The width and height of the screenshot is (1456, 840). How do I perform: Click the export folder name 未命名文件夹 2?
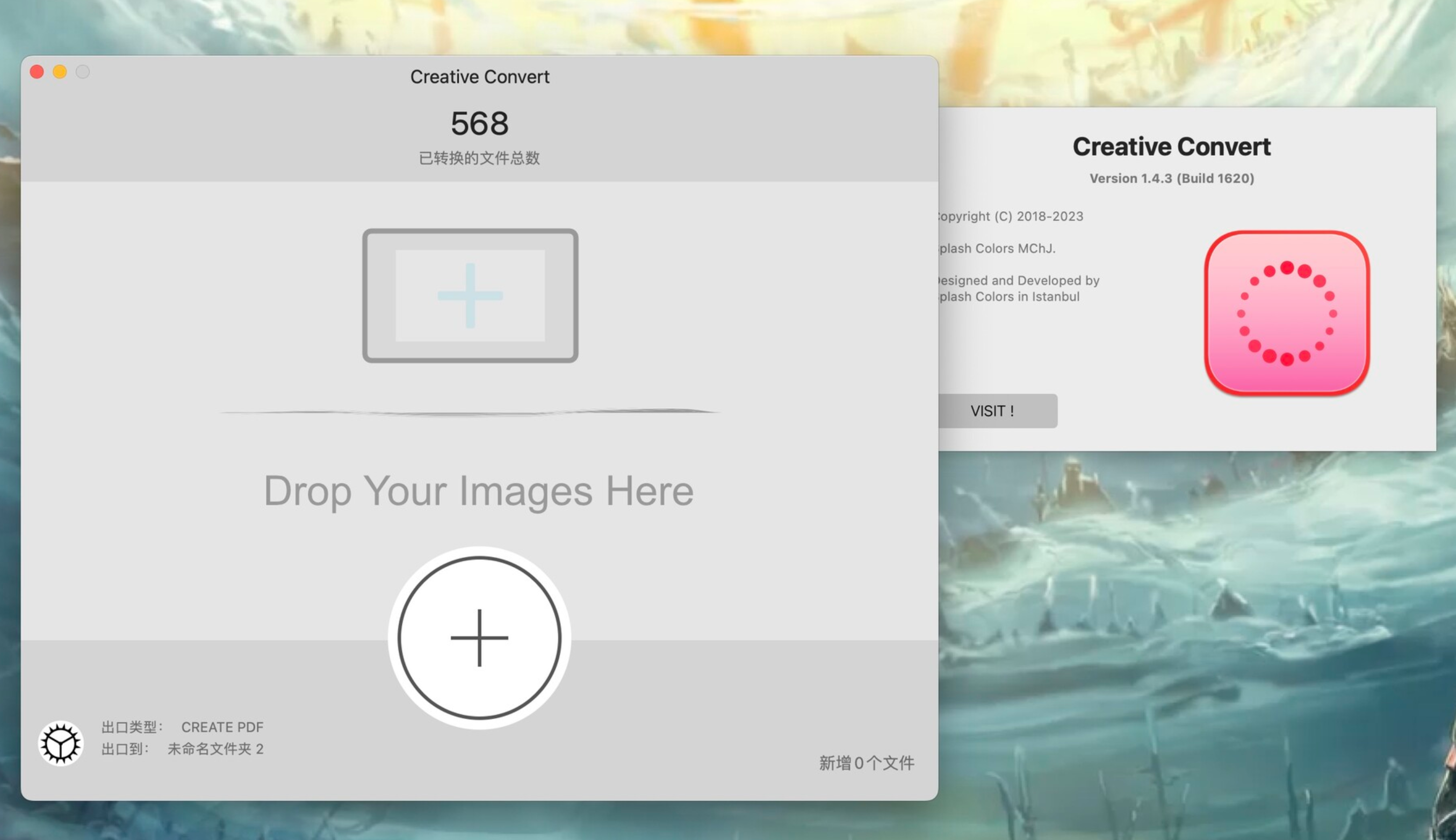(x=215, y=749)
